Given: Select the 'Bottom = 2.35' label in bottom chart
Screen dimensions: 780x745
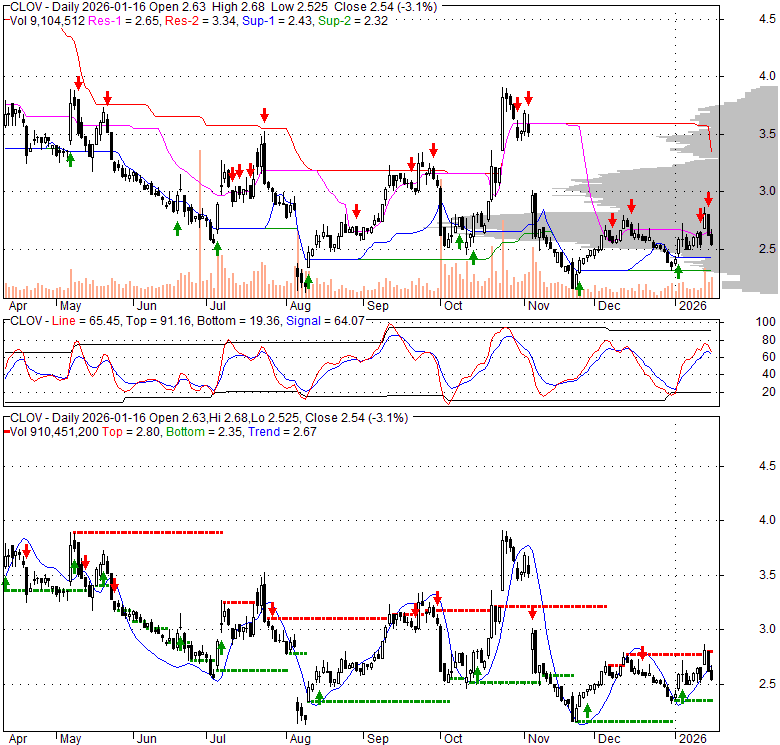Looking at the screenshot, I should pos(204,432).
